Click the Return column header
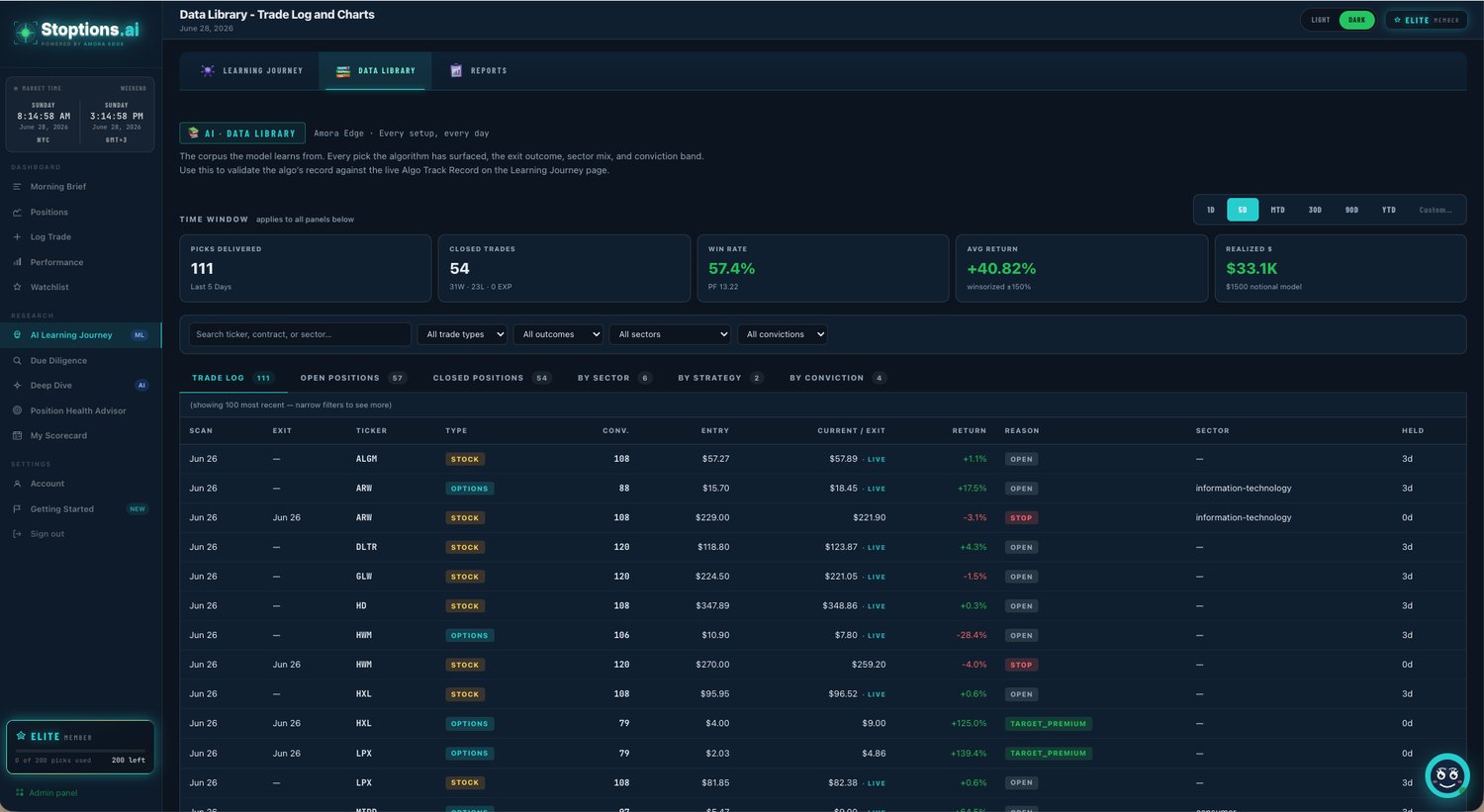 click(969, 431)
